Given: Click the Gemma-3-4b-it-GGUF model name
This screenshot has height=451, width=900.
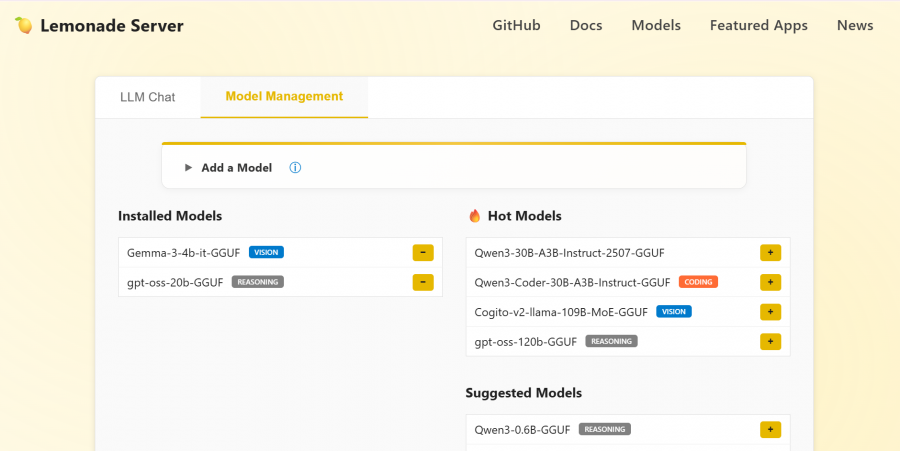Looking at the screenshot, I should 183,253.
